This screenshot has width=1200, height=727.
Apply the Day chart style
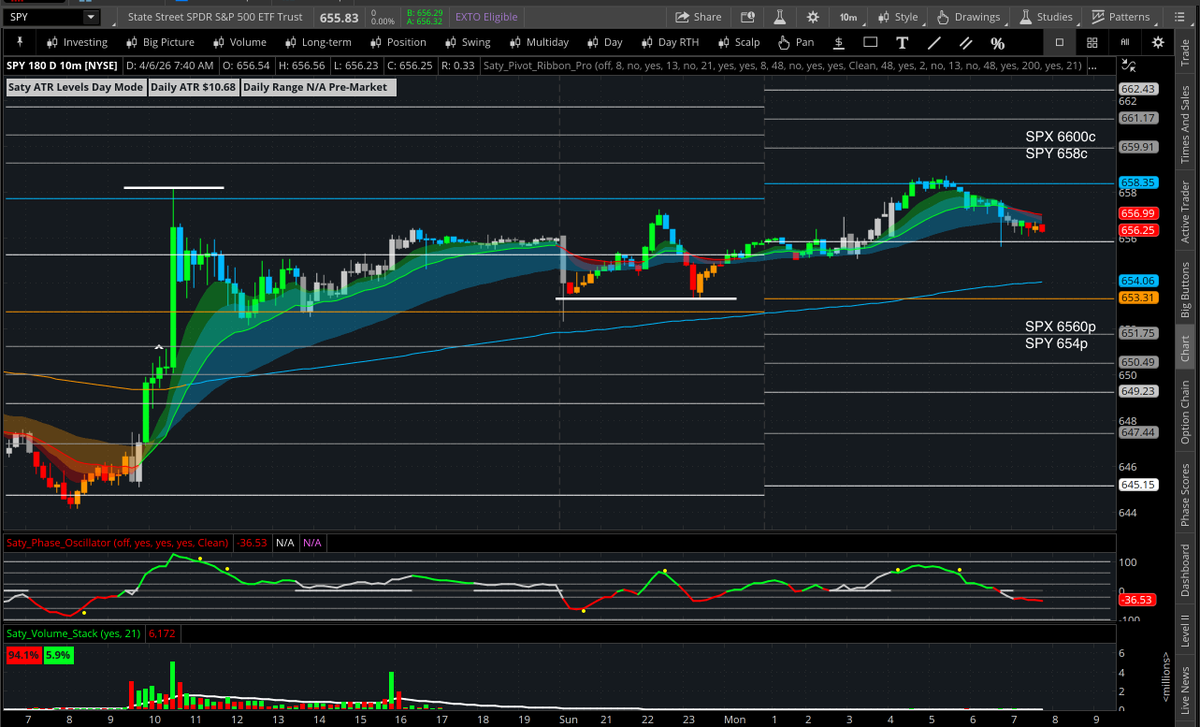603,42
